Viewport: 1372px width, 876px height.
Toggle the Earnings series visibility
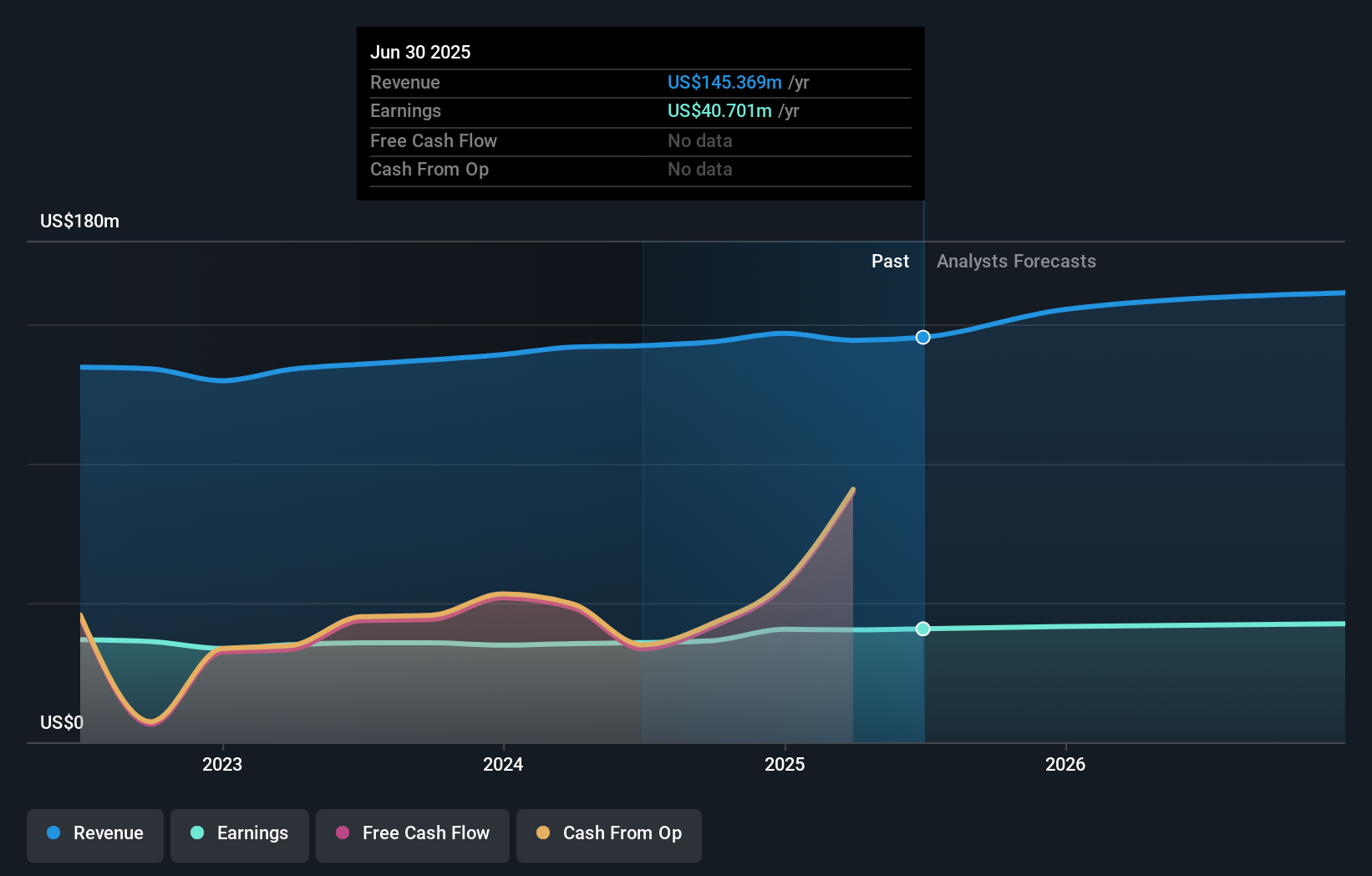click(240, 833)
